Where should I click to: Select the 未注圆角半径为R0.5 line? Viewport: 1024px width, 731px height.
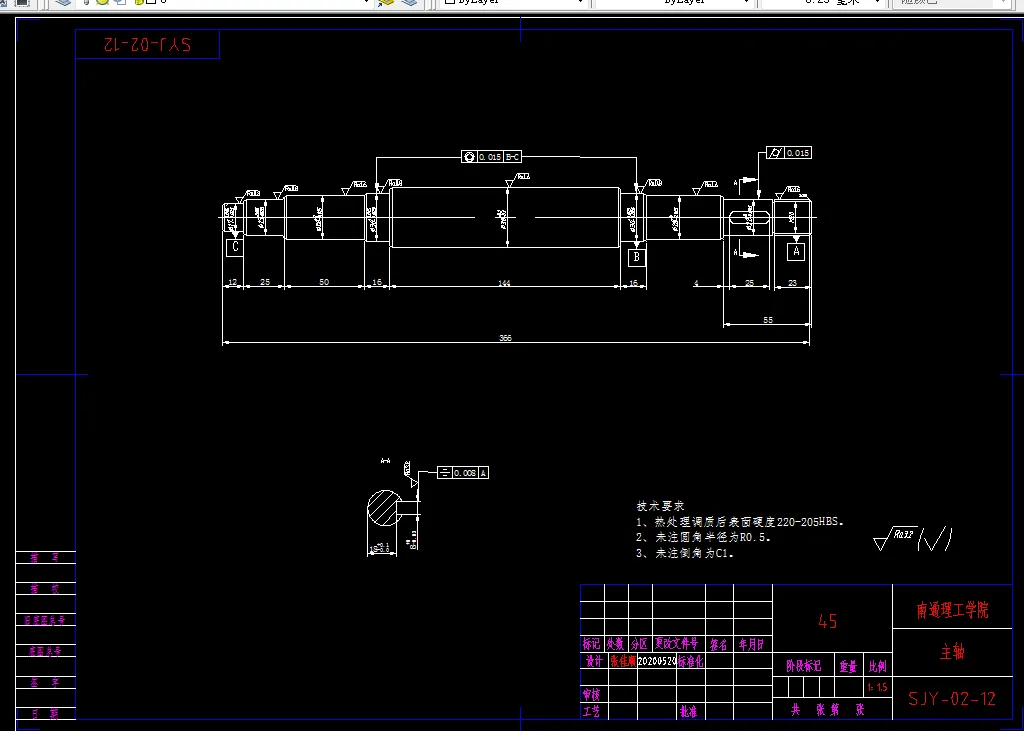(x=703, y=537)
